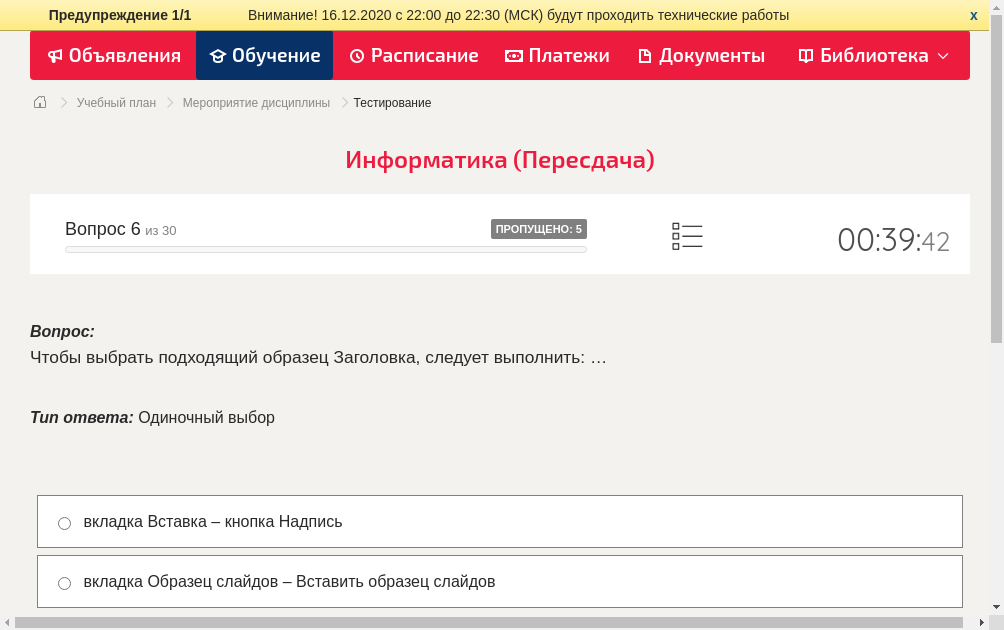1004x630 pixels.
Task: Open the Документы section
Action: pyautogui.click(x=701, y=56)
